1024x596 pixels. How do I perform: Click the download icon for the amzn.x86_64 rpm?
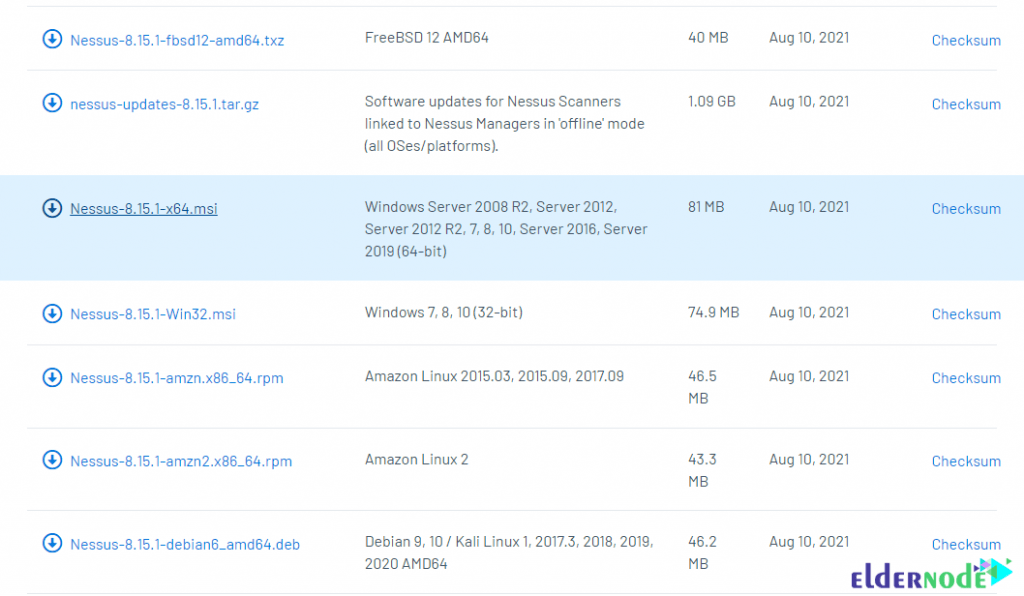pyautogui.click(x=51, y=378)
